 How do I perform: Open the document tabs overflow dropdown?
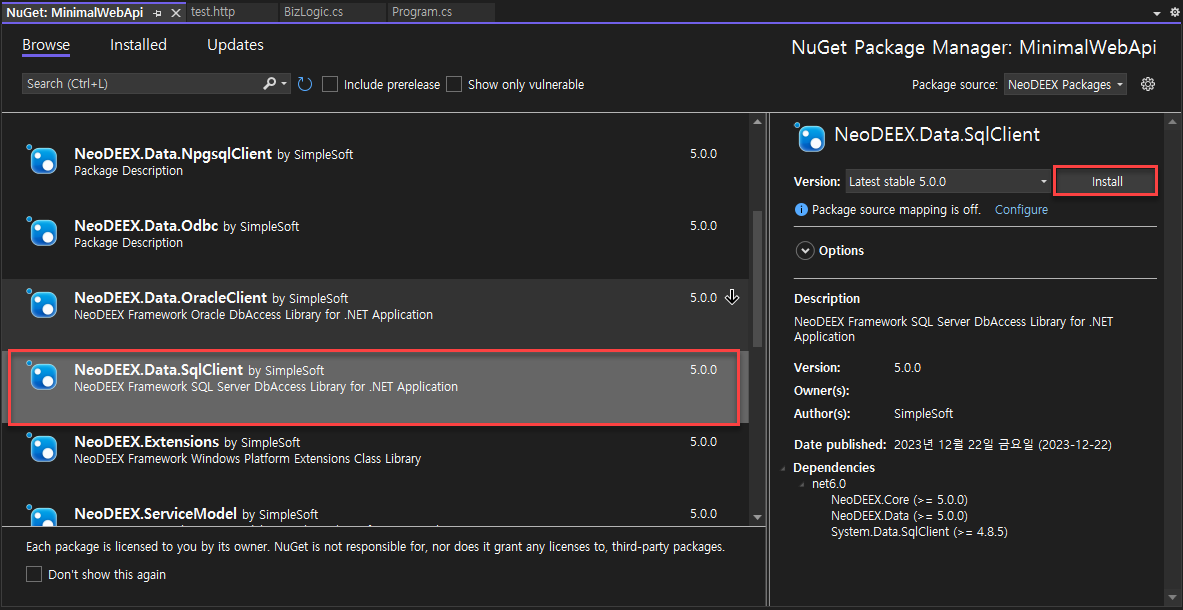tap(1157, 13)
